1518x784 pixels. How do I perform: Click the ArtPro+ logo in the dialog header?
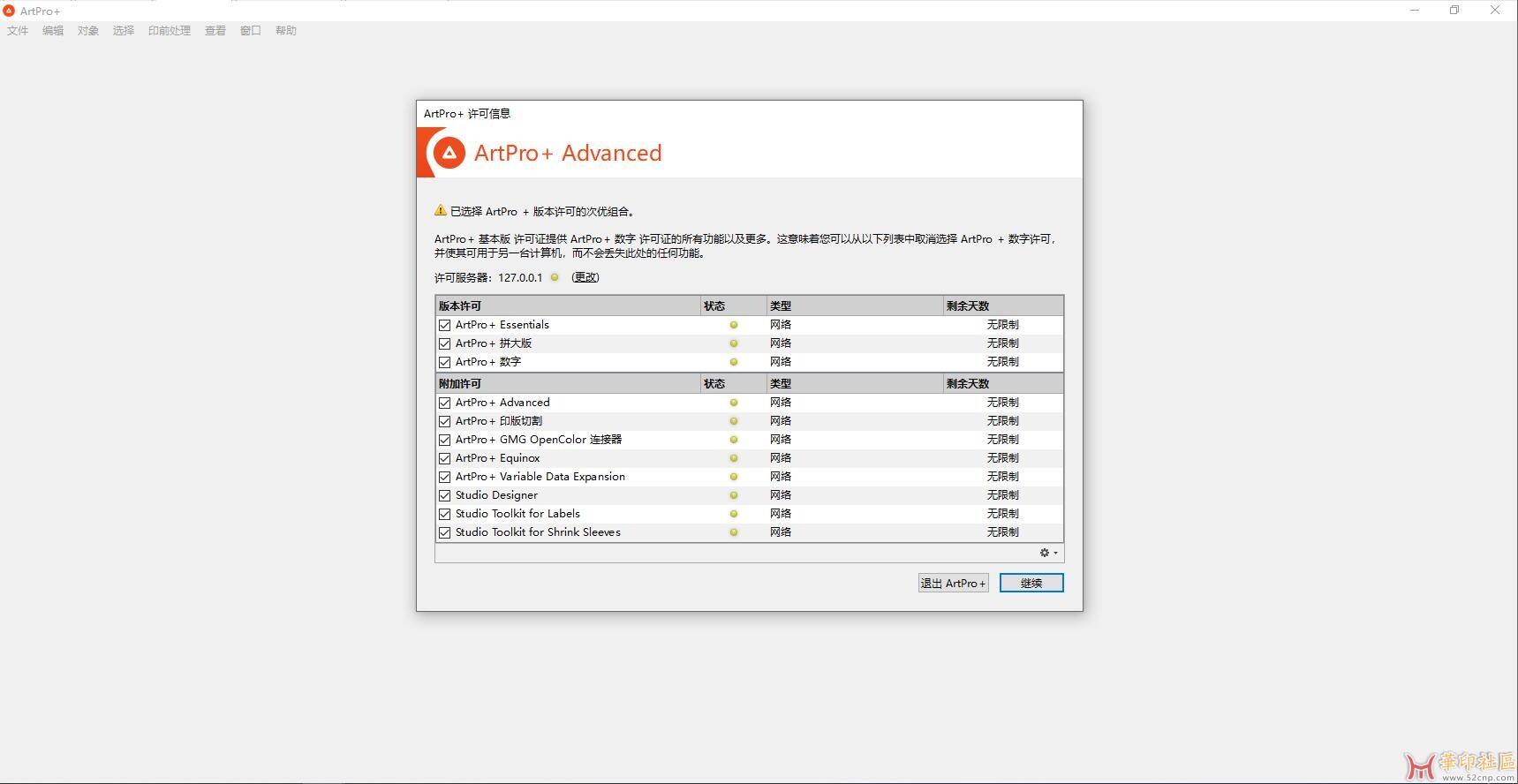449,153
